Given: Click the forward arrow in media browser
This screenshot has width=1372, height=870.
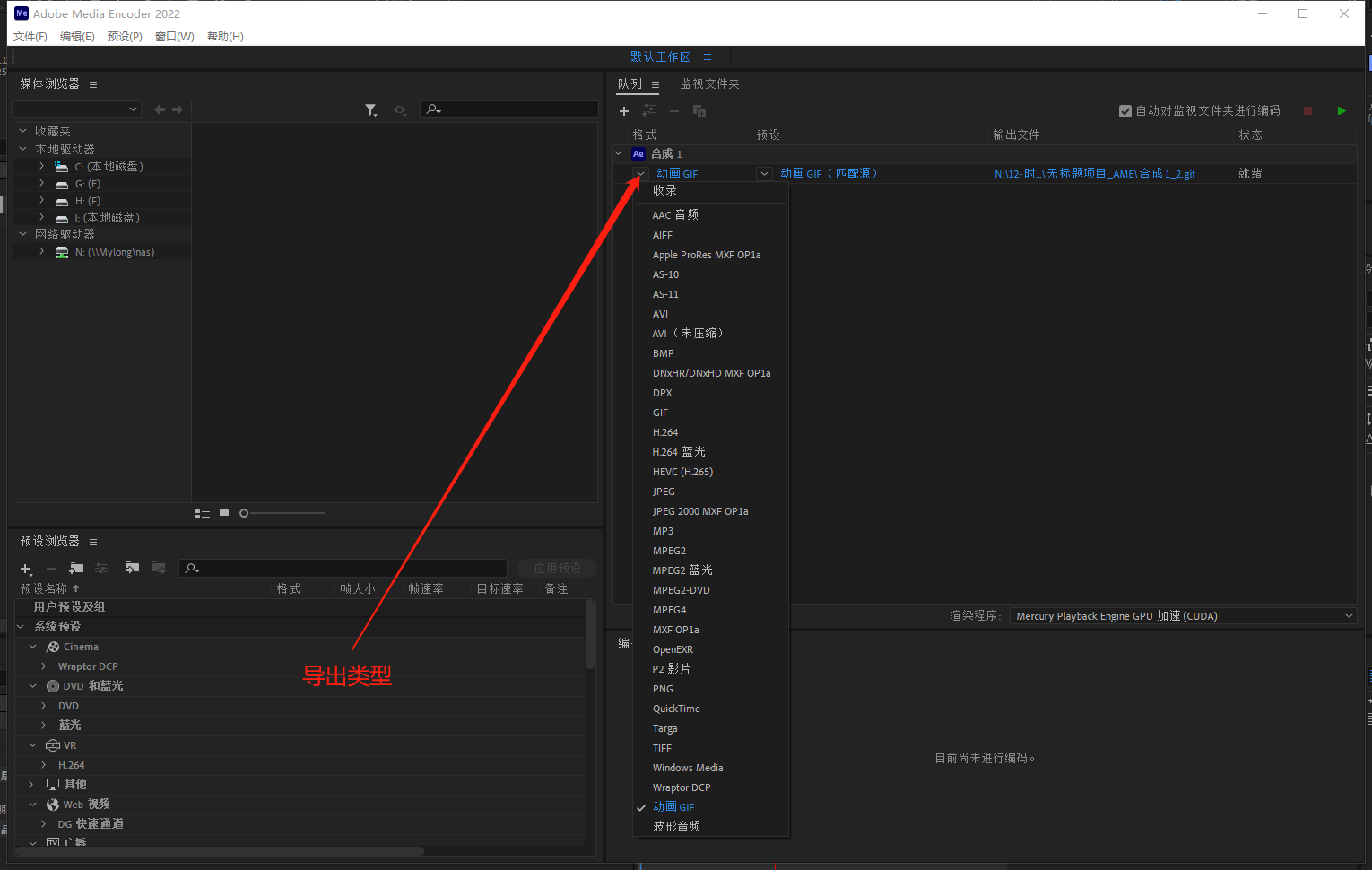Looking at the screenshot, I should [x=178, y=109].
